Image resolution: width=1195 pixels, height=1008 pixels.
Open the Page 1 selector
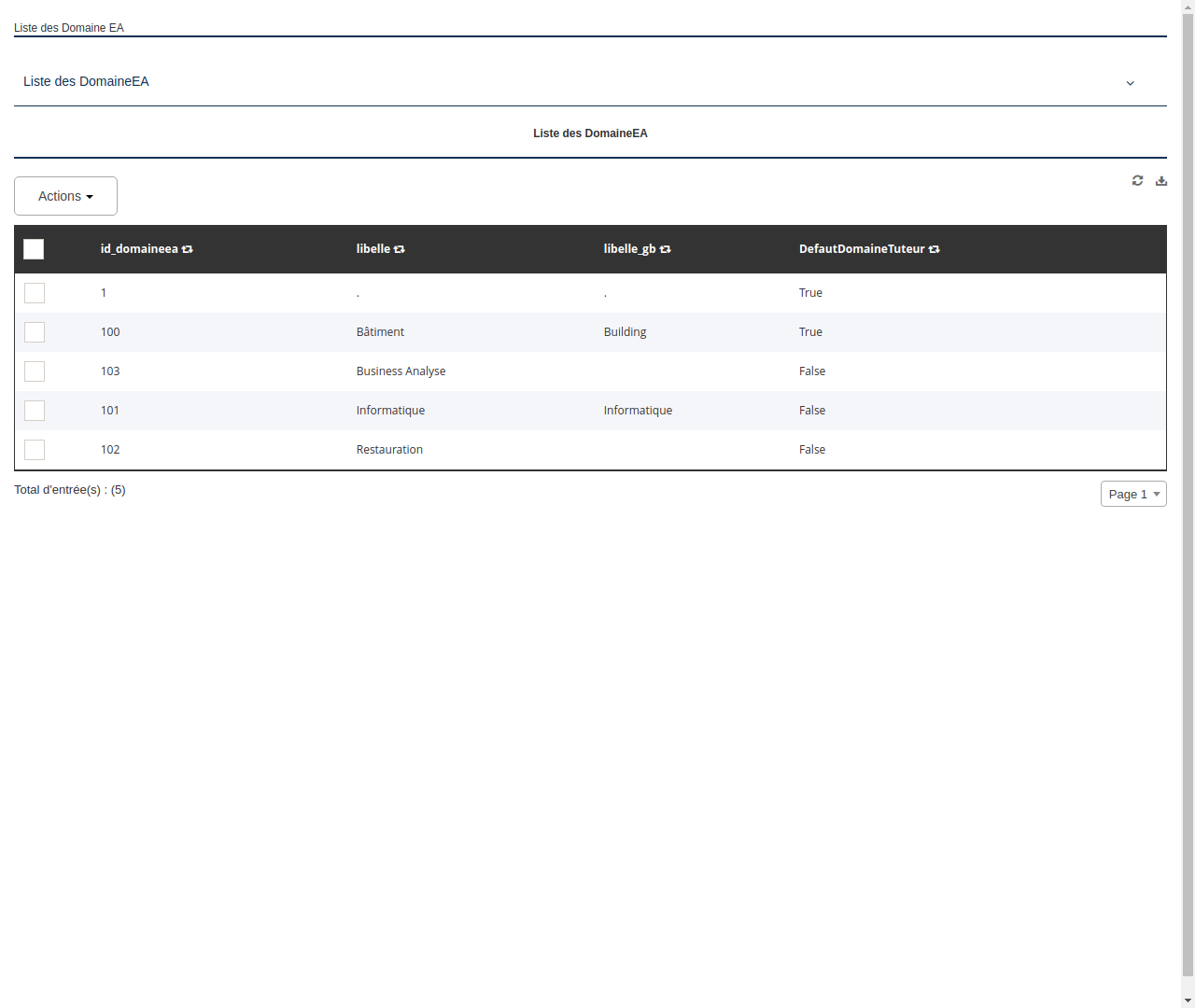point(1133,494)
